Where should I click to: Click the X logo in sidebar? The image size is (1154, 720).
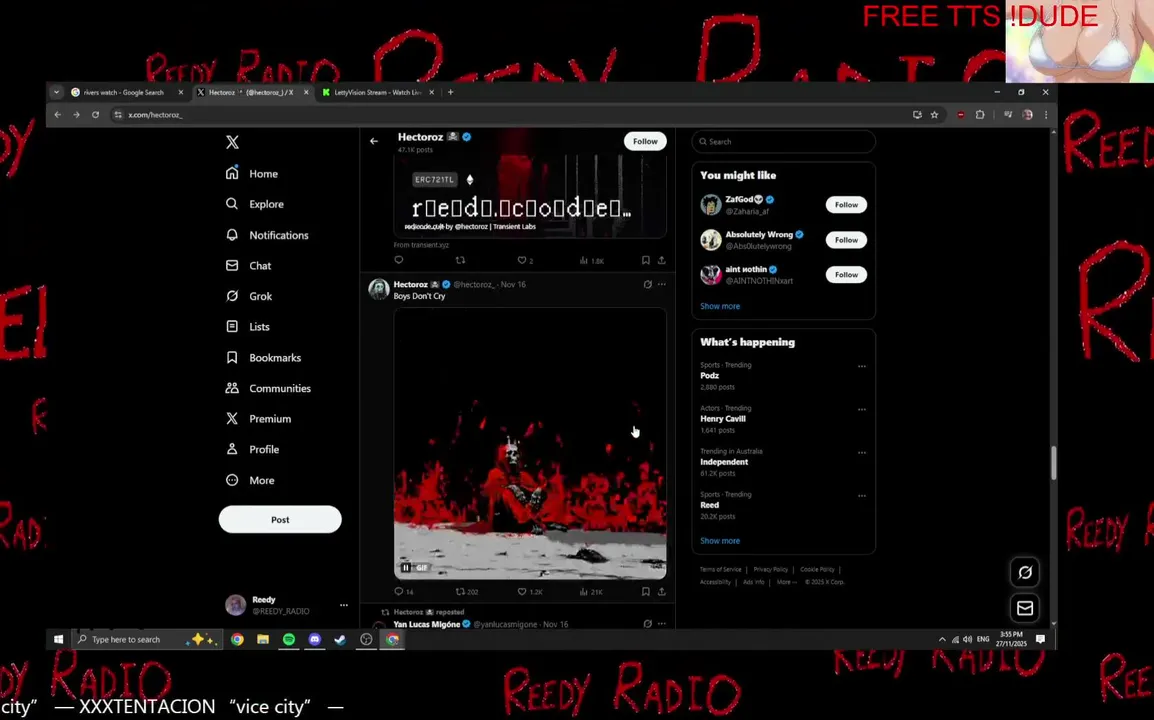[x=232, y=142]
